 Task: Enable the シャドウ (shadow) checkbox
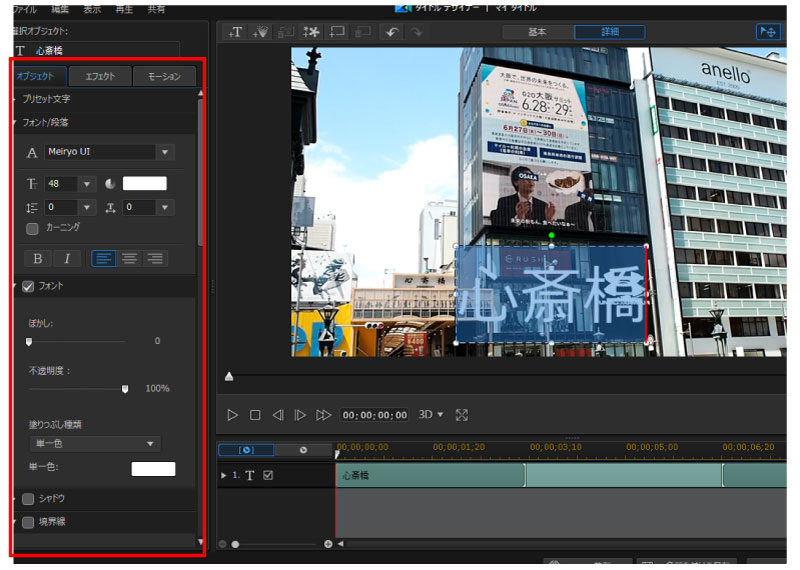tap(28, 497)
